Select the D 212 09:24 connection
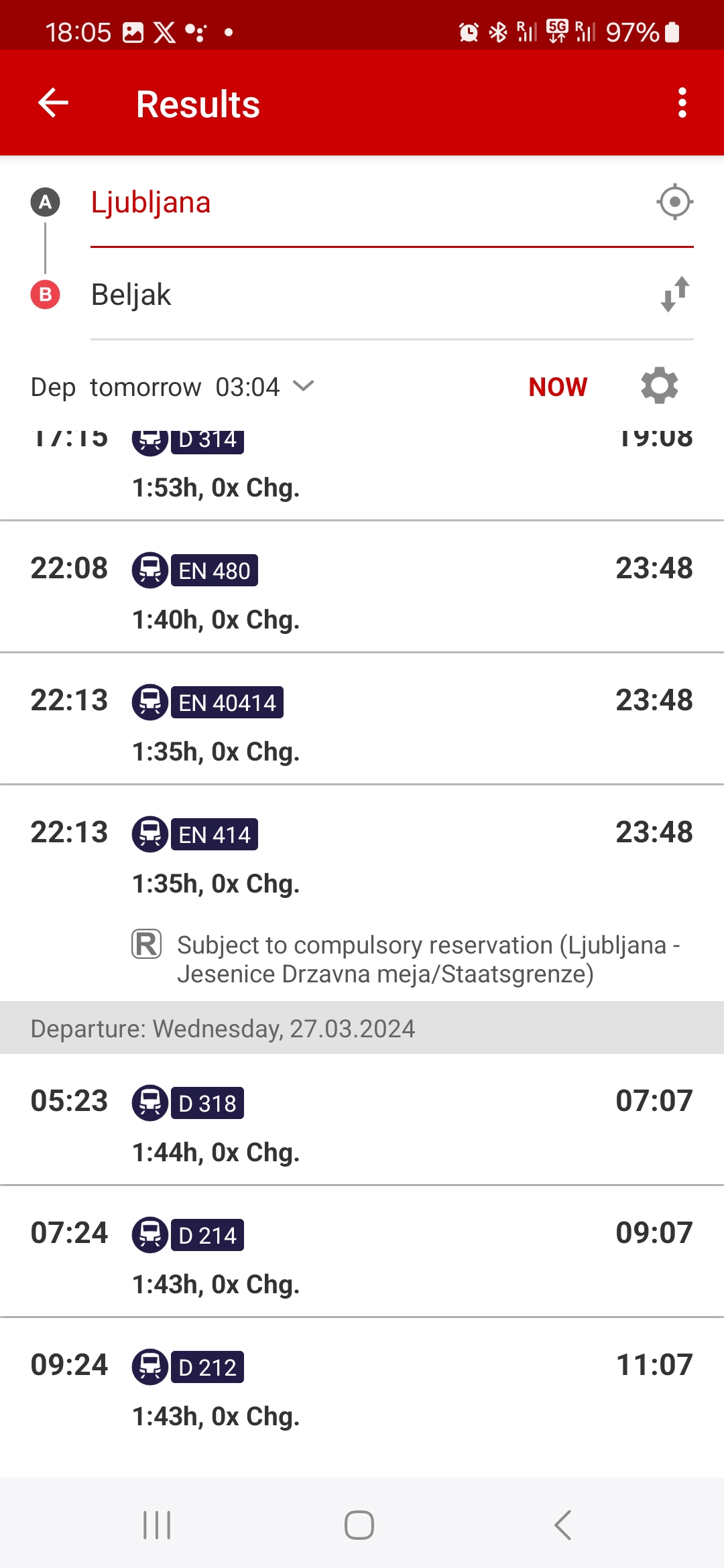 pos(362,1384)
